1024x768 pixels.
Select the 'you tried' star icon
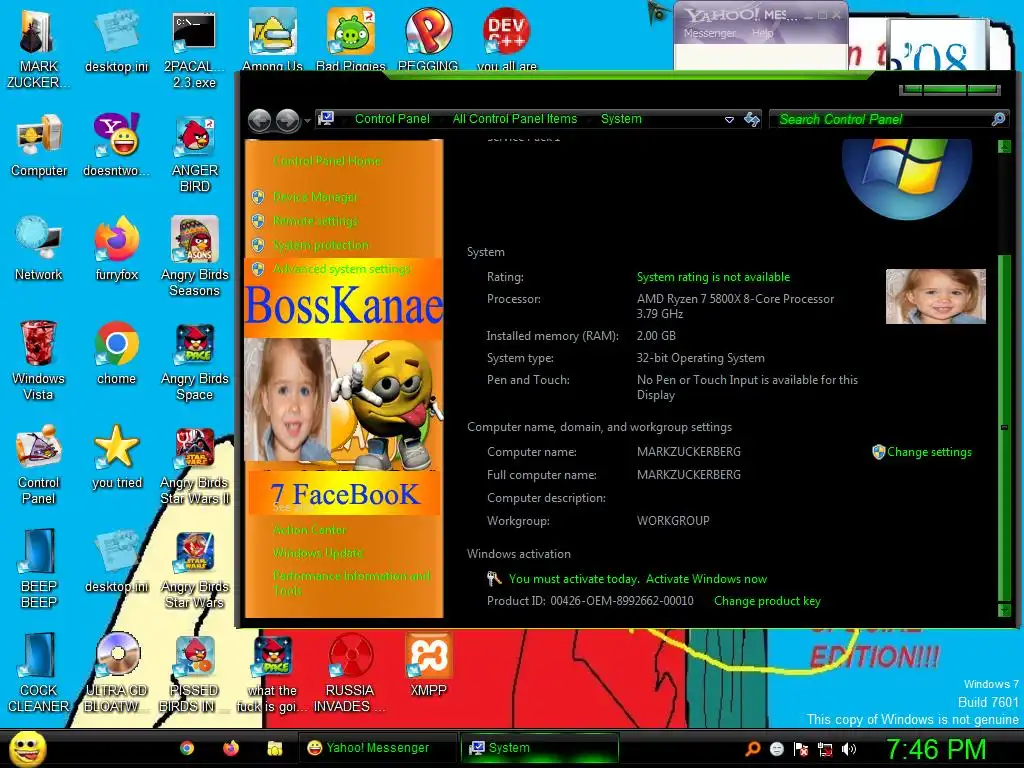point(116,457)
